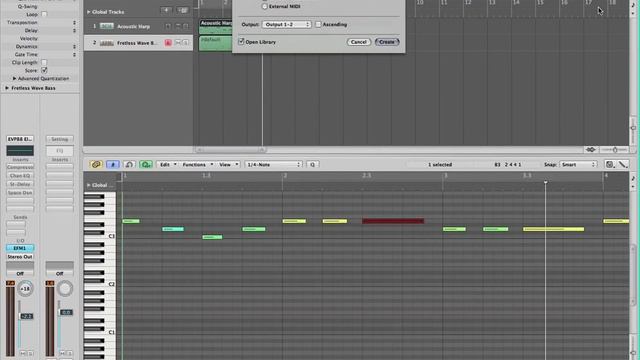Open the piano roll Edit menu
This screenshot has height=360, width=640.
tap(168, 164)
